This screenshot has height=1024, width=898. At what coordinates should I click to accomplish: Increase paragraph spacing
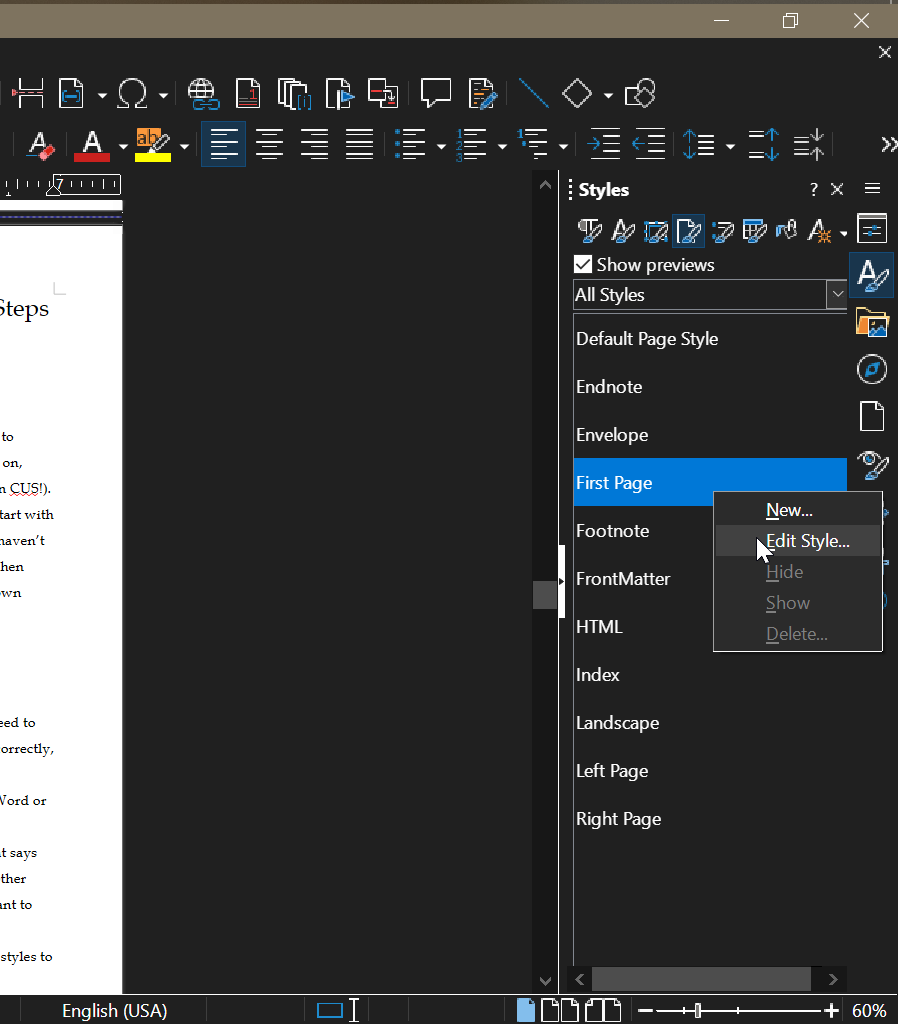(x=763, y=144)
